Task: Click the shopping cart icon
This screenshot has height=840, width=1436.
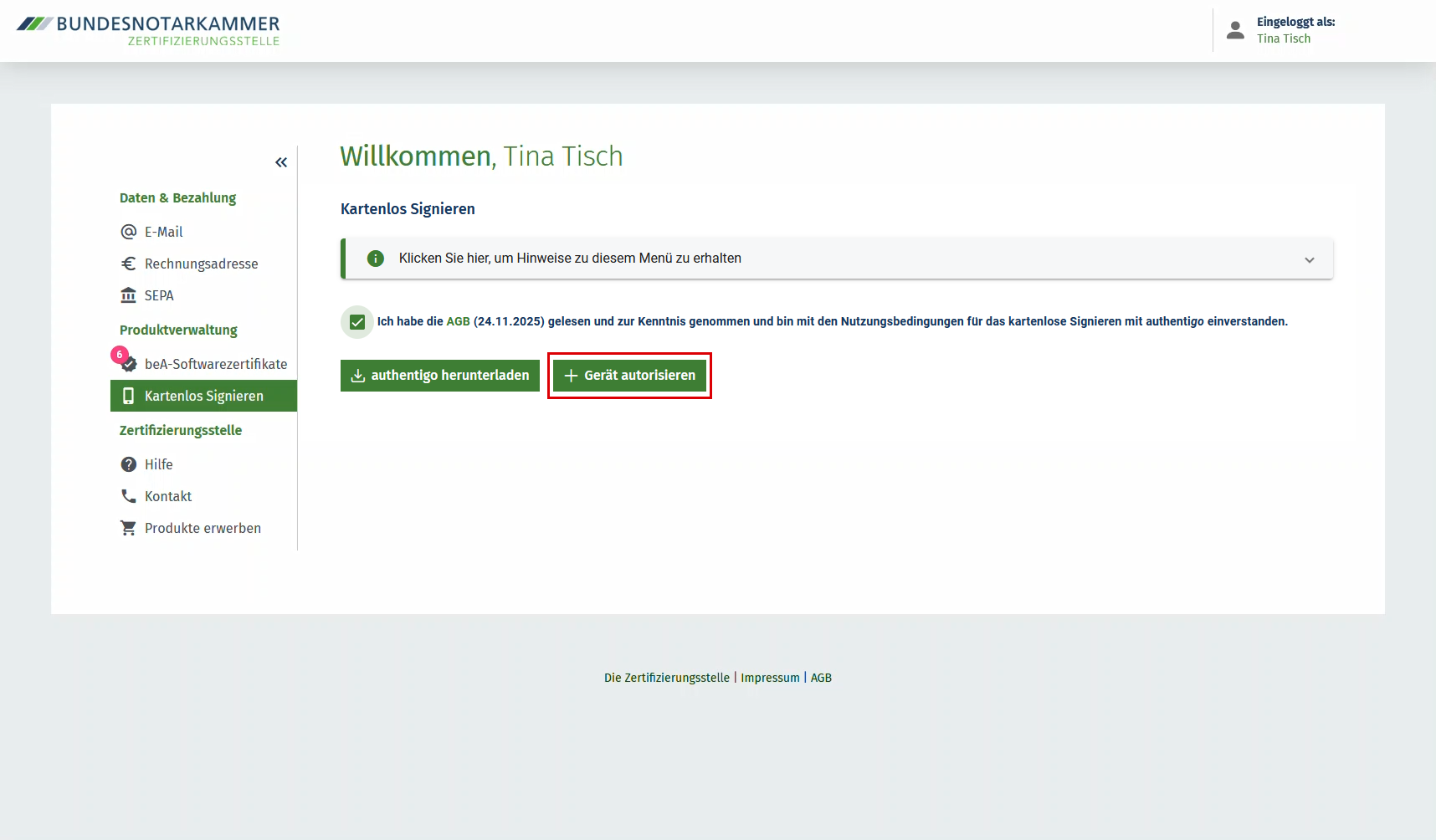Action: tap(128, 528)
